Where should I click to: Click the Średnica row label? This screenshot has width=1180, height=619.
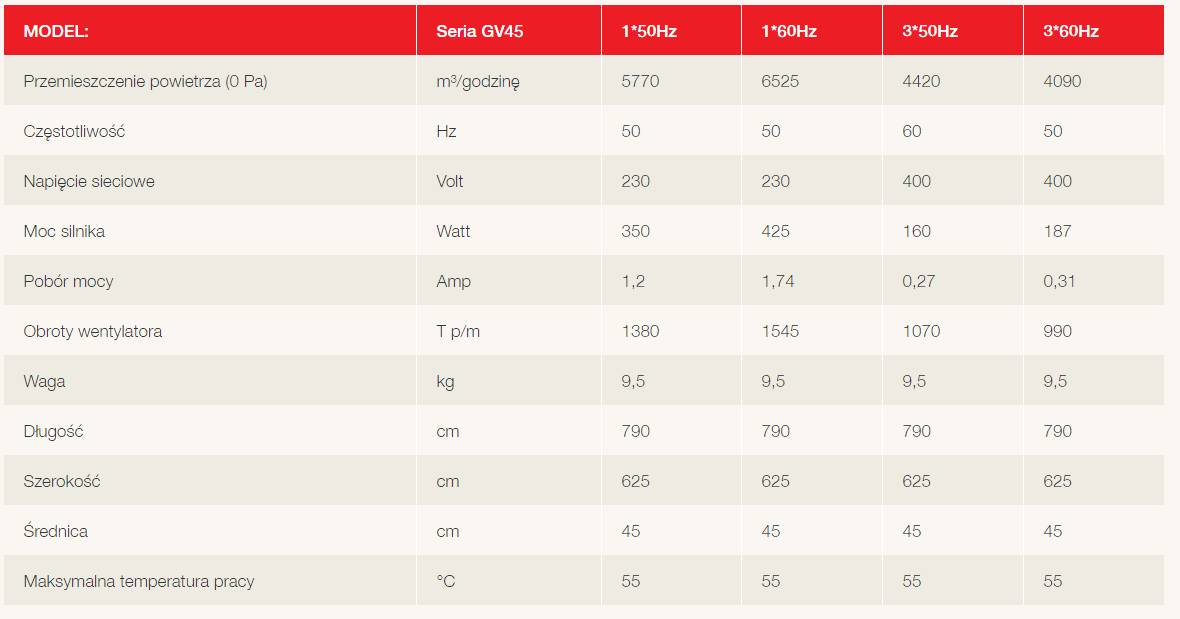click(55, 531)
